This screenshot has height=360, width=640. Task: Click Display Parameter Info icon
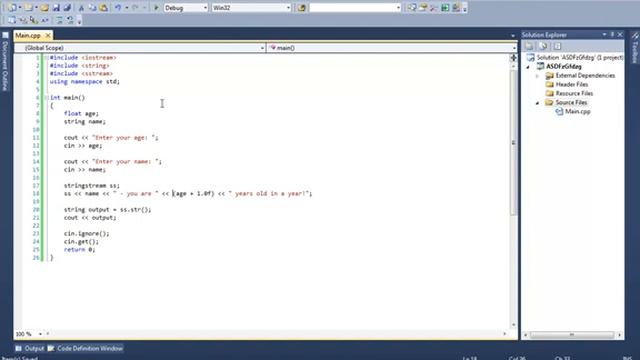[x=23, y=20]
